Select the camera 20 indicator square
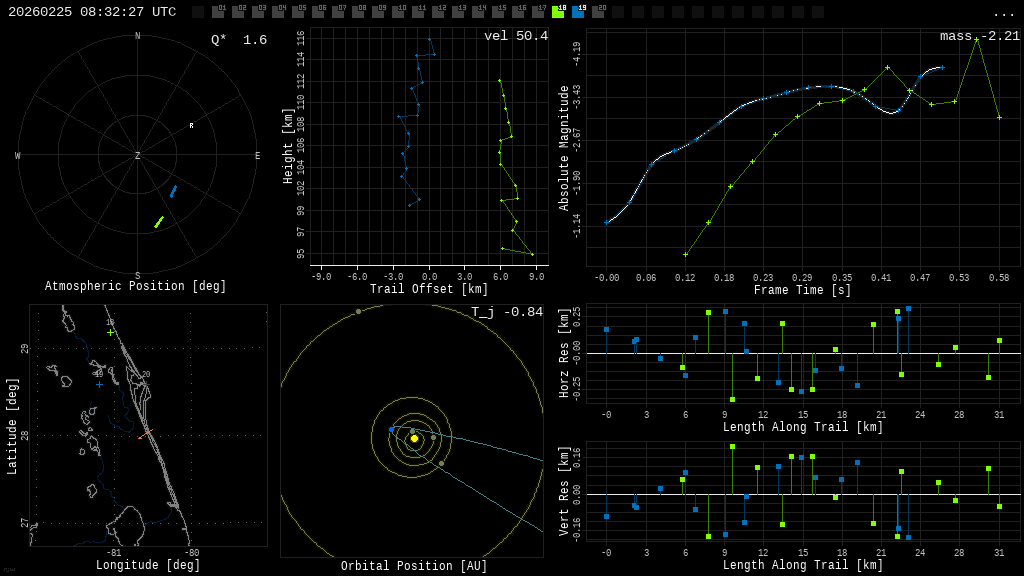 (598, 12)
